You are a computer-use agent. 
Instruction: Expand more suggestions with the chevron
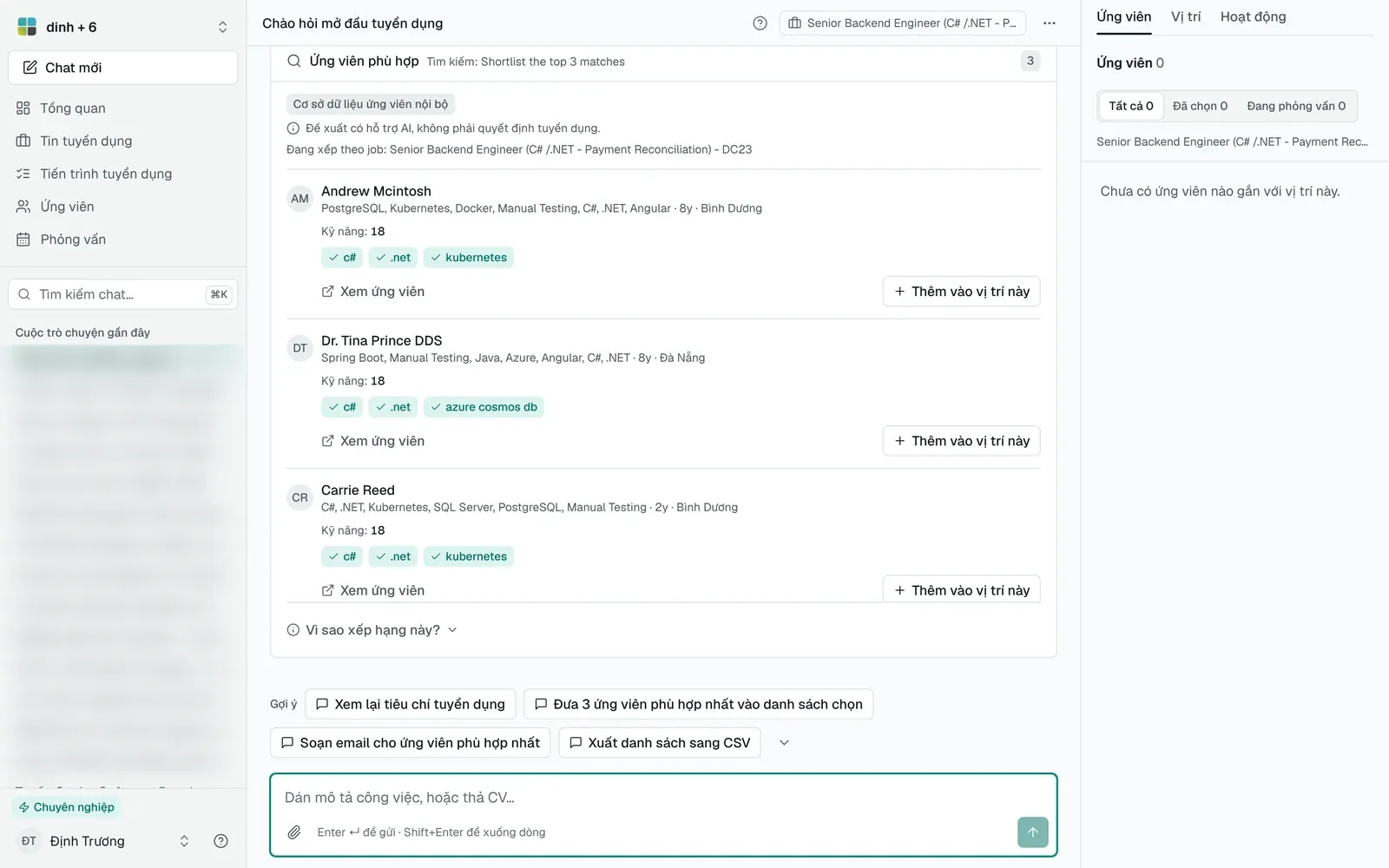pyautogui.click(x=784, y=743)
